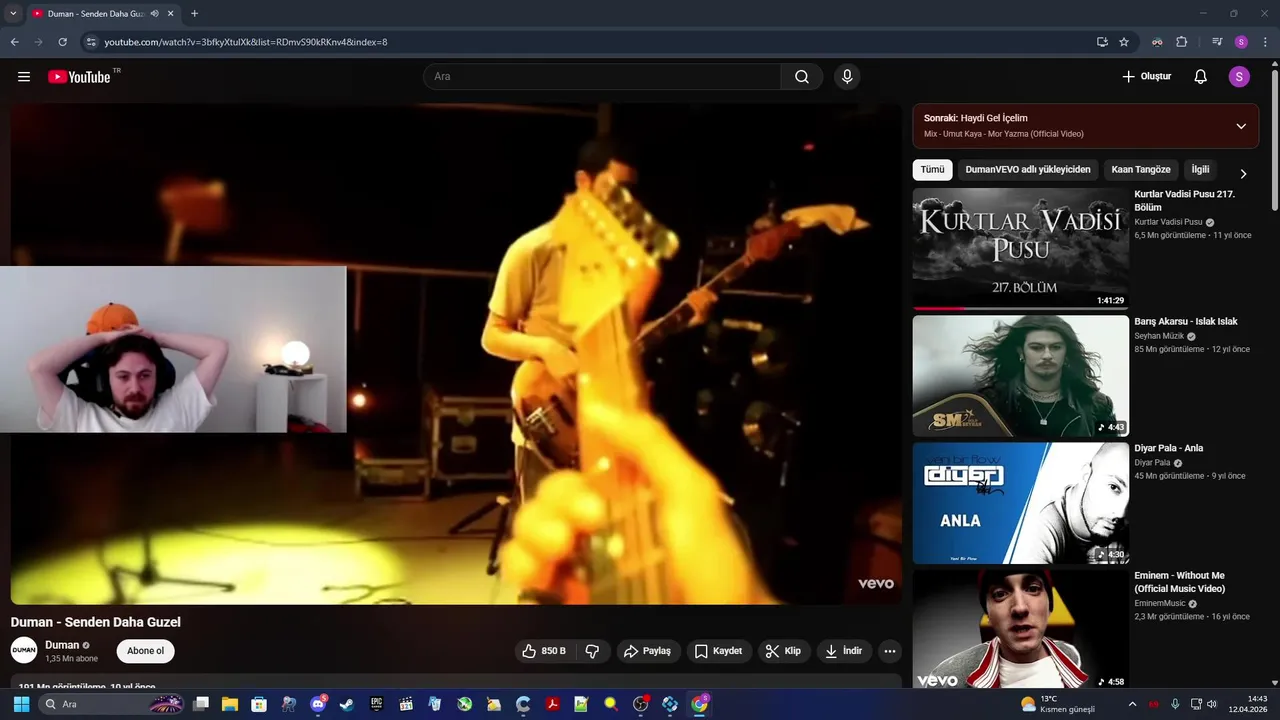Click Kurtlar Vadisi Pusu channel name
This screenshot has width=1280, height=720.
click(x=1168, y=222)
